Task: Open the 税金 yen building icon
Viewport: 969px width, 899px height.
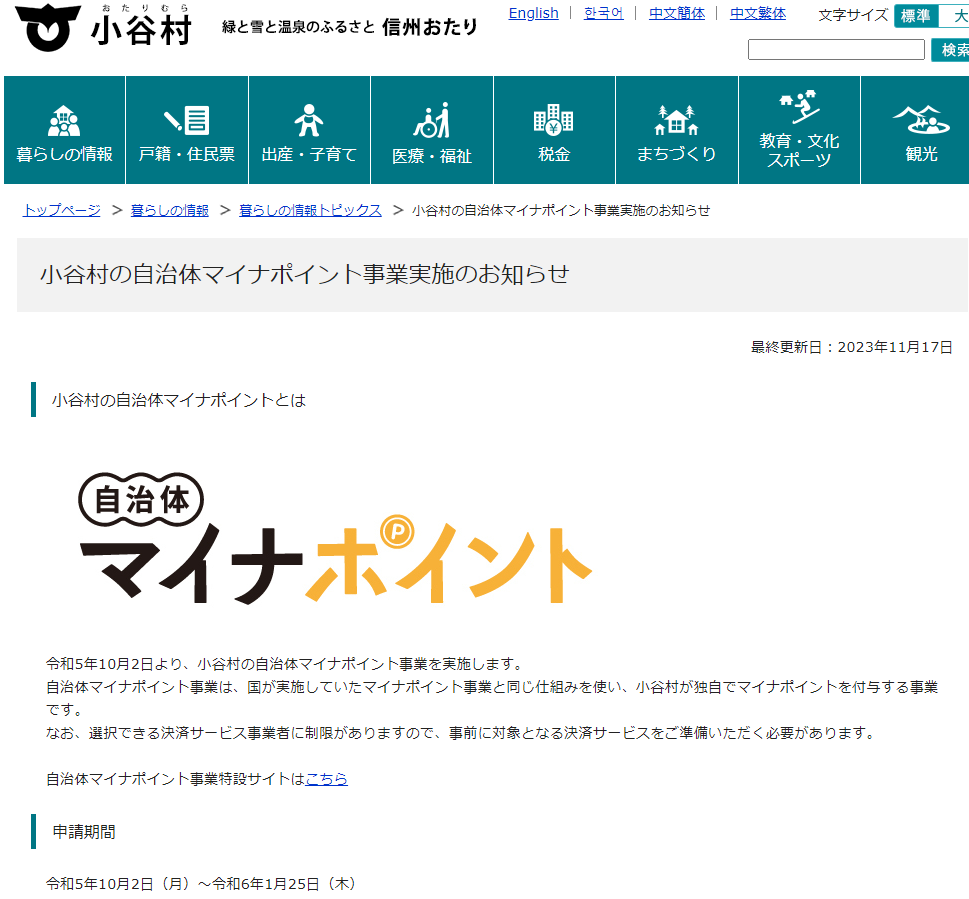Action: (x=554, y=119)
